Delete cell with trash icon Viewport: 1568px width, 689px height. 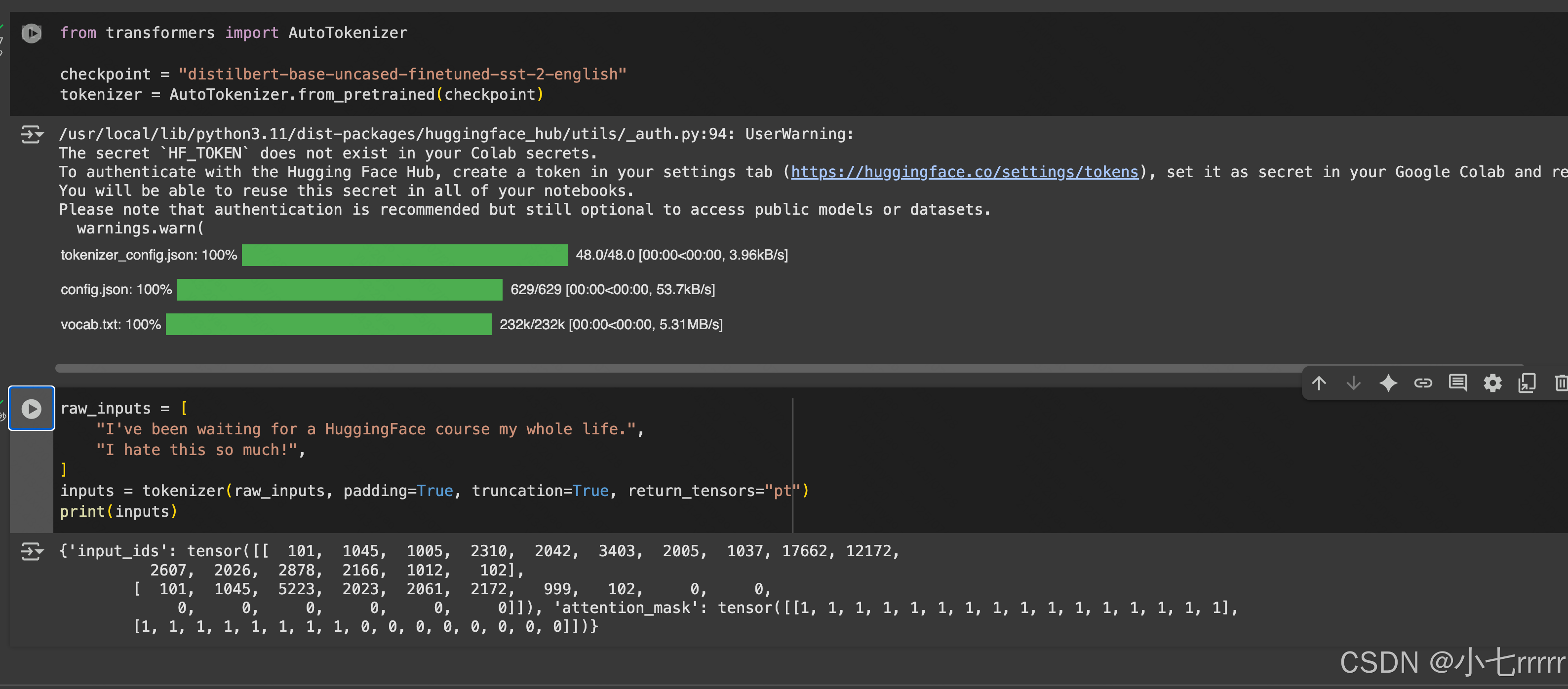point(1560,383)
